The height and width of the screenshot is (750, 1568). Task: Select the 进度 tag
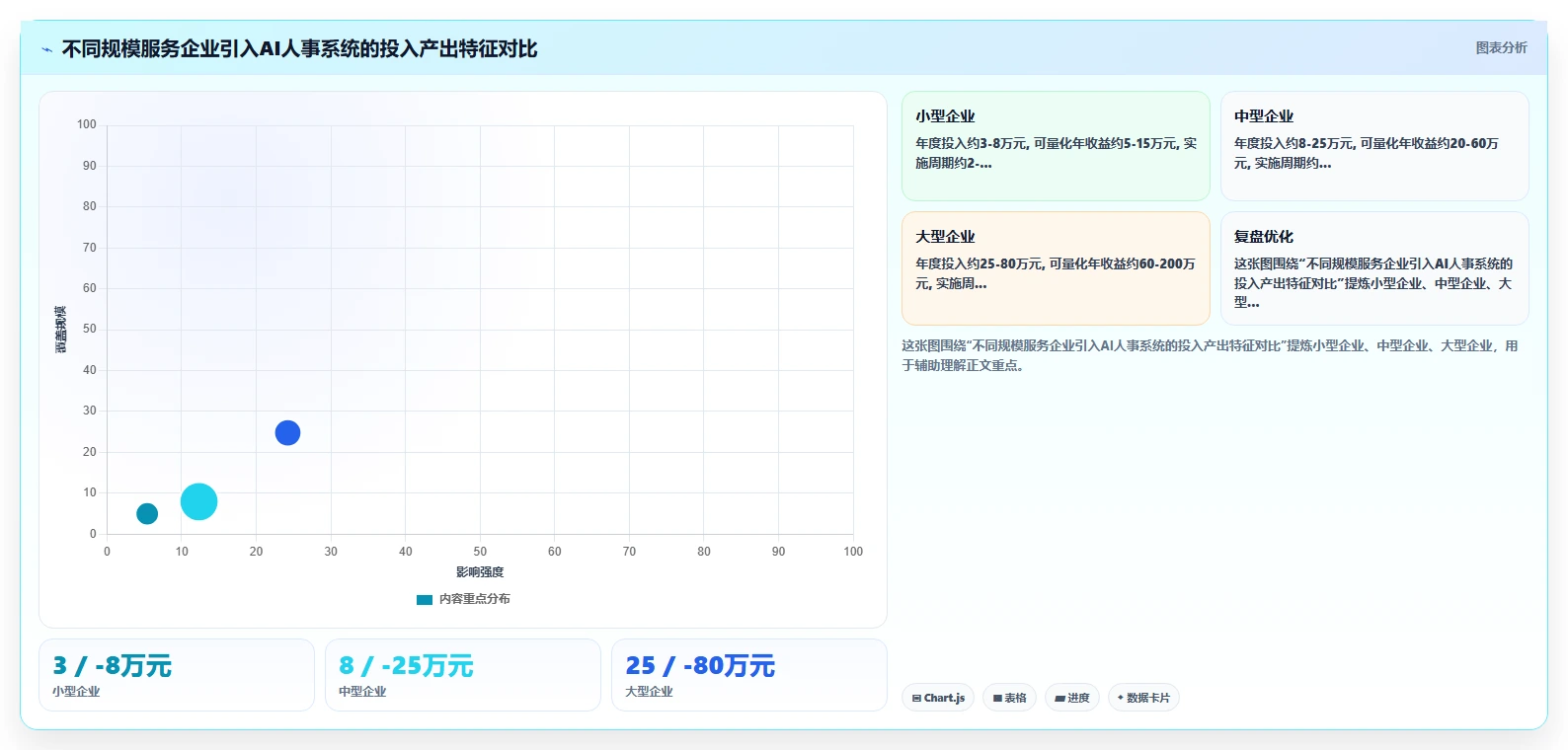tap(1072, 698)
